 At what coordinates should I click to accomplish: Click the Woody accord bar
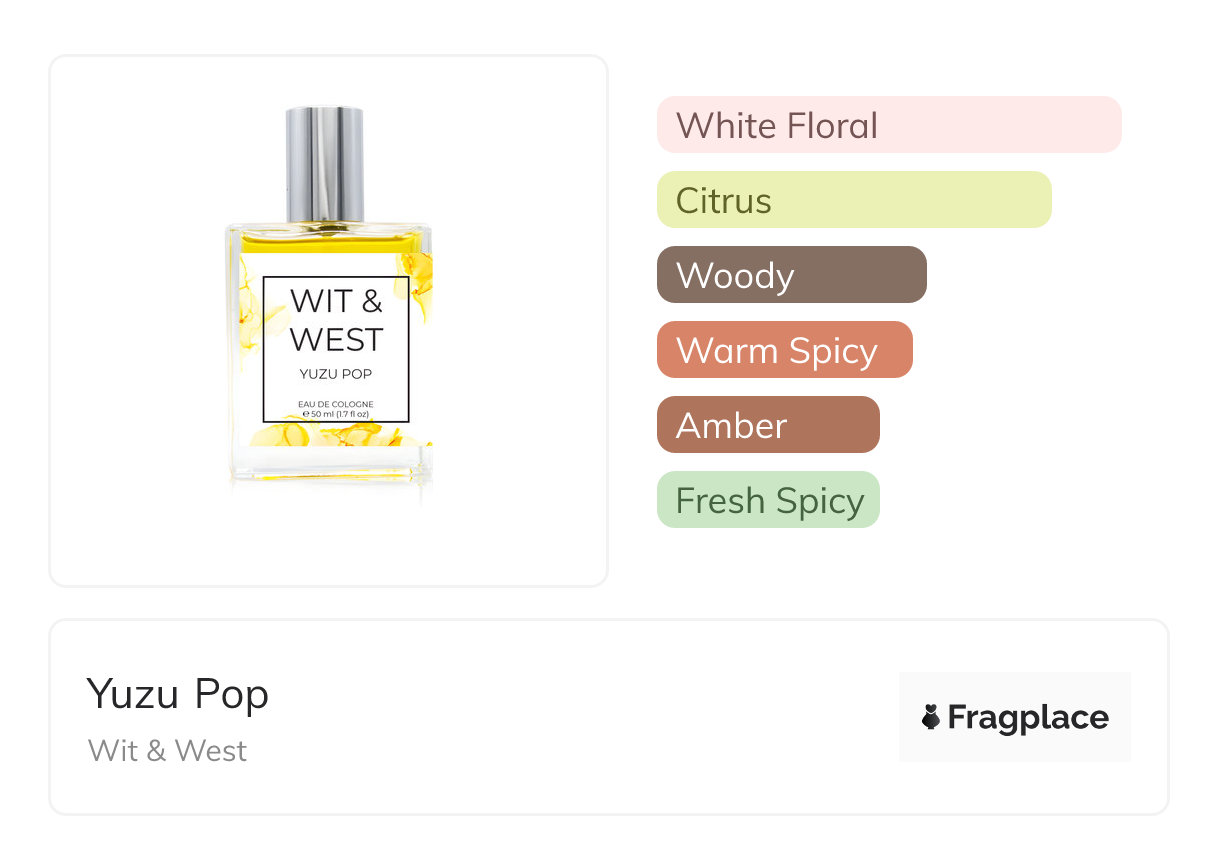(791, 275)
